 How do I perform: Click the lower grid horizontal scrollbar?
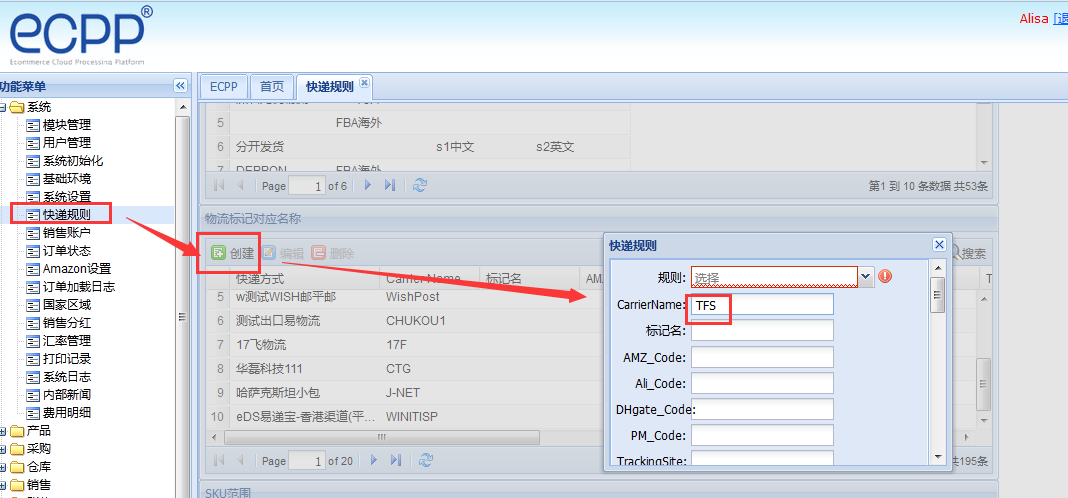380,438
